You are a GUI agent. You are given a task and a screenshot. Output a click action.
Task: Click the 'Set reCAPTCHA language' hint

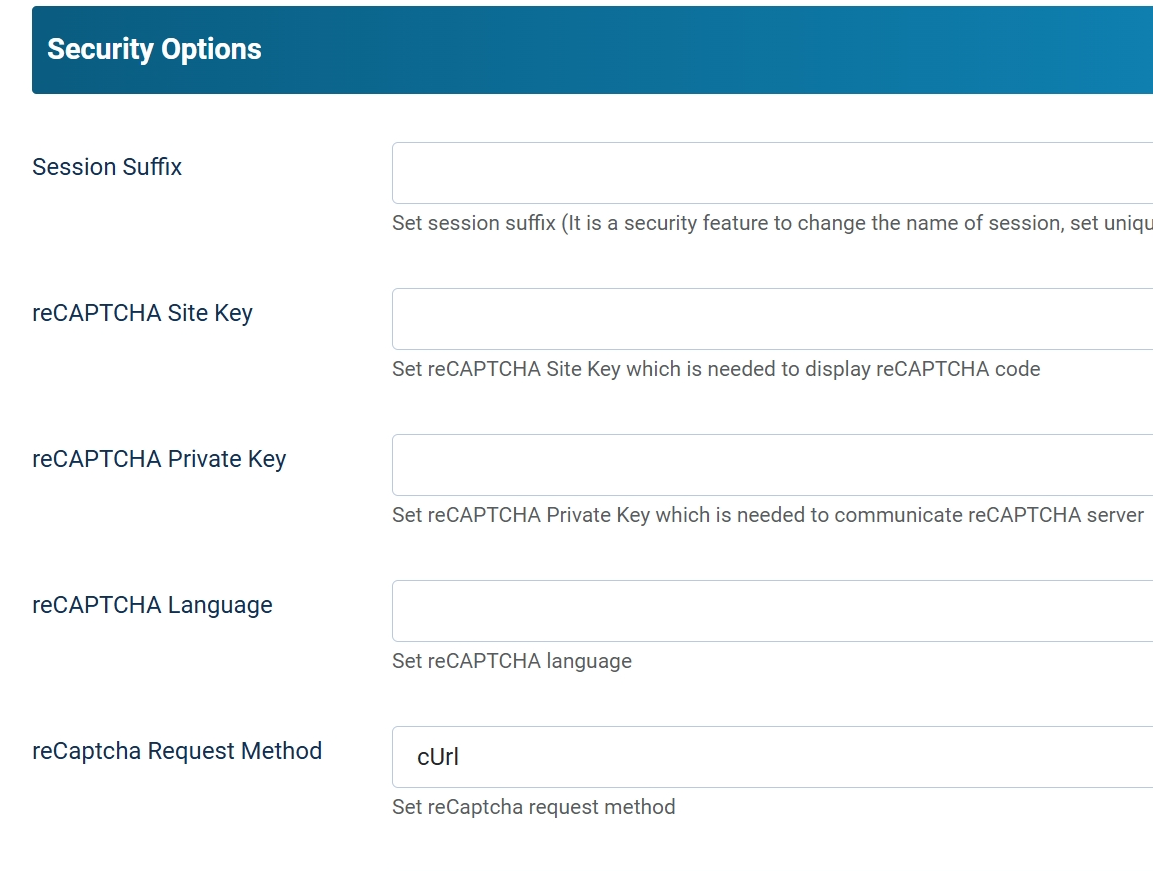click(x=512, y=661)
